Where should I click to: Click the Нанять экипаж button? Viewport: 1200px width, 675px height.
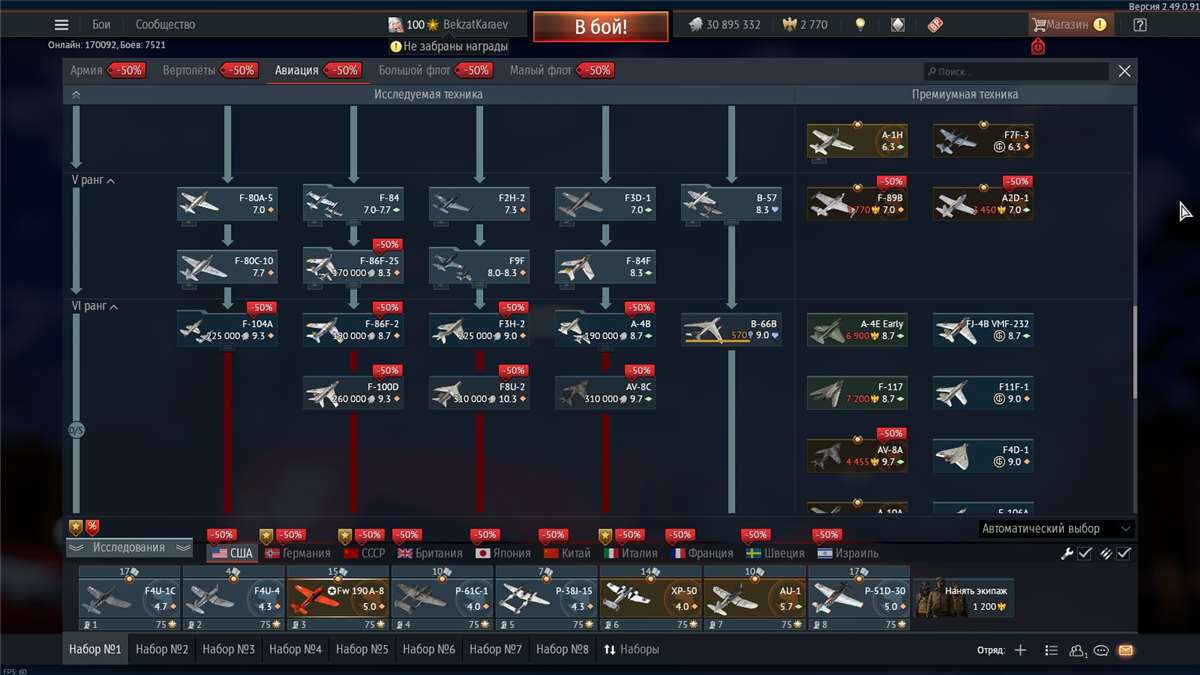(x=965, y=597)
